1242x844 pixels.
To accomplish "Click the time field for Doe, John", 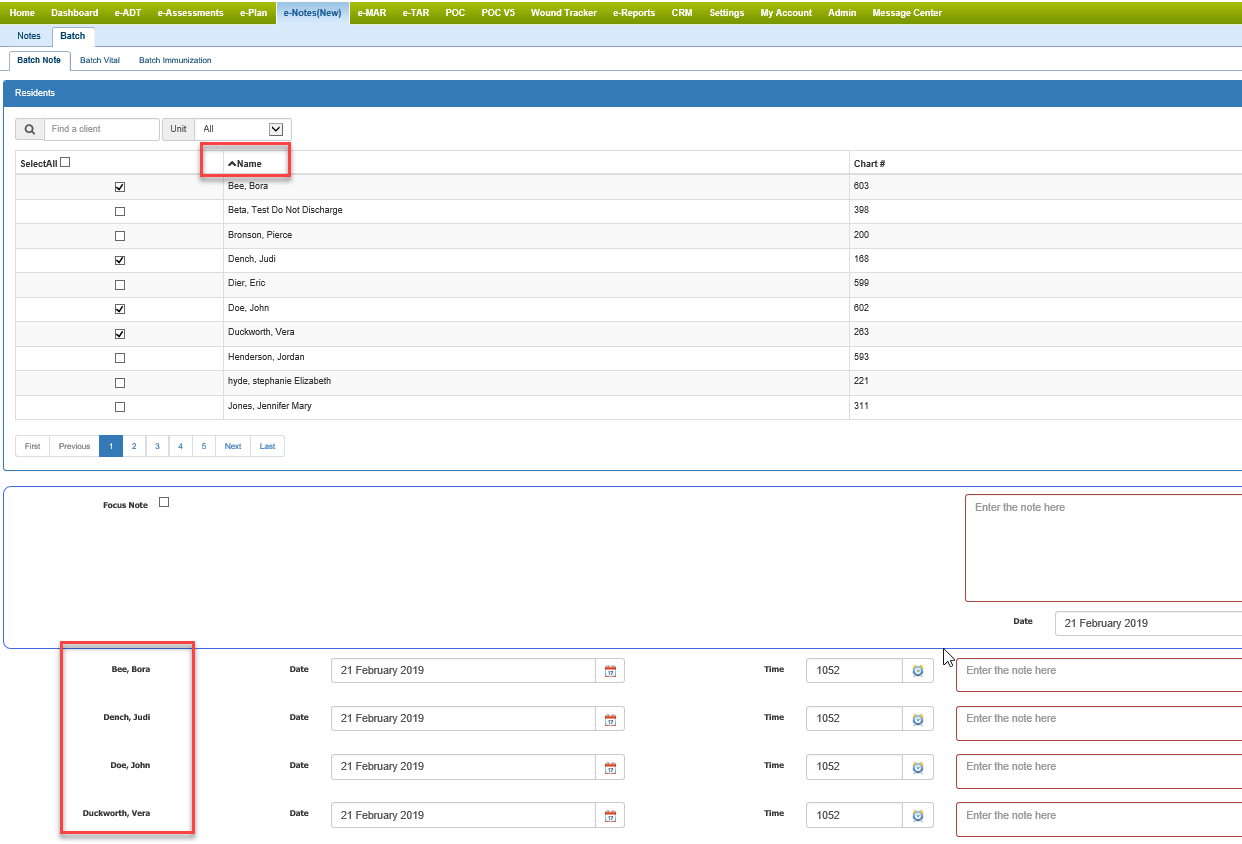I will pyautogui.click(x=855, y=767).
